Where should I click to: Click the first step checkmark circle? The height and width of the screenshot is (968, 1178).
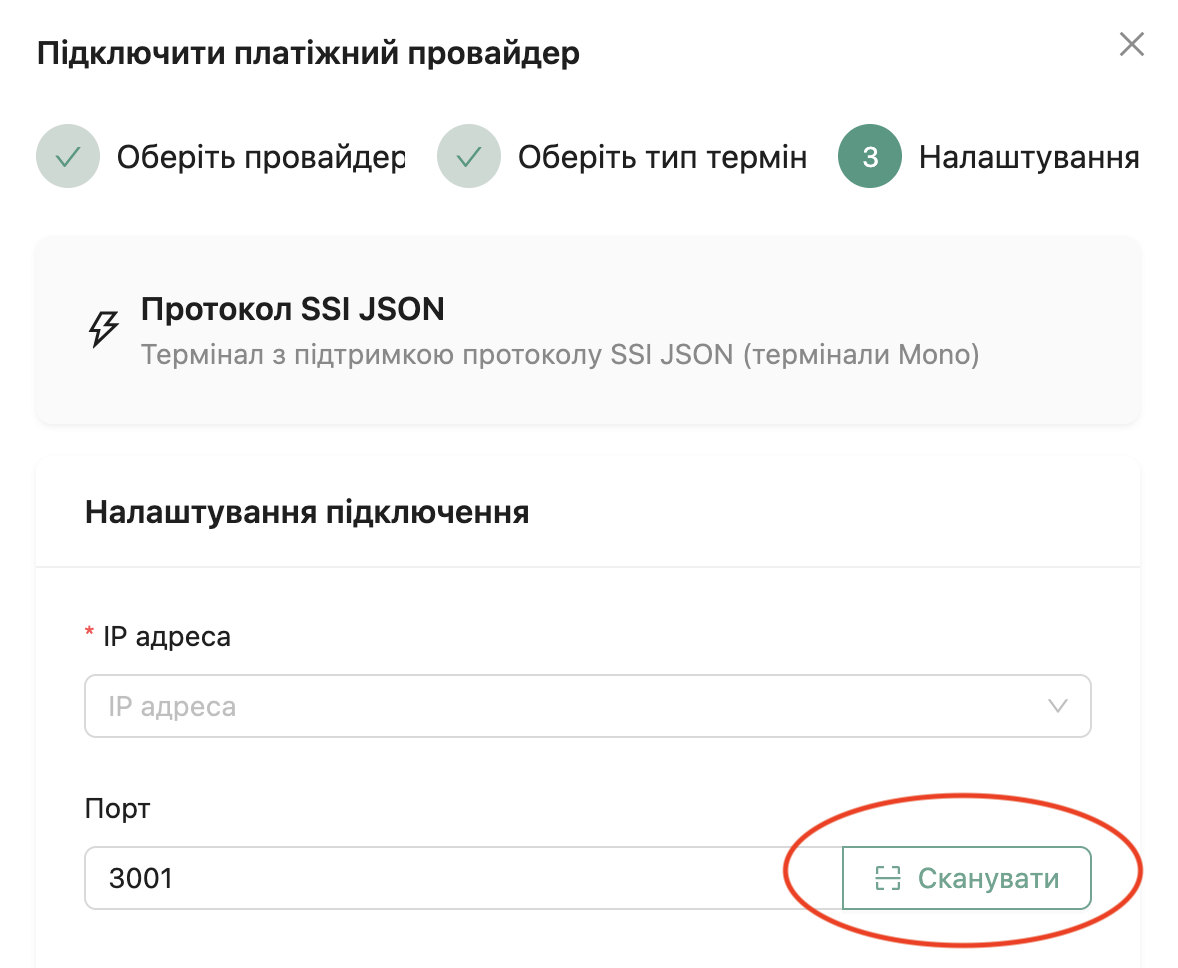tap(68, 157)
